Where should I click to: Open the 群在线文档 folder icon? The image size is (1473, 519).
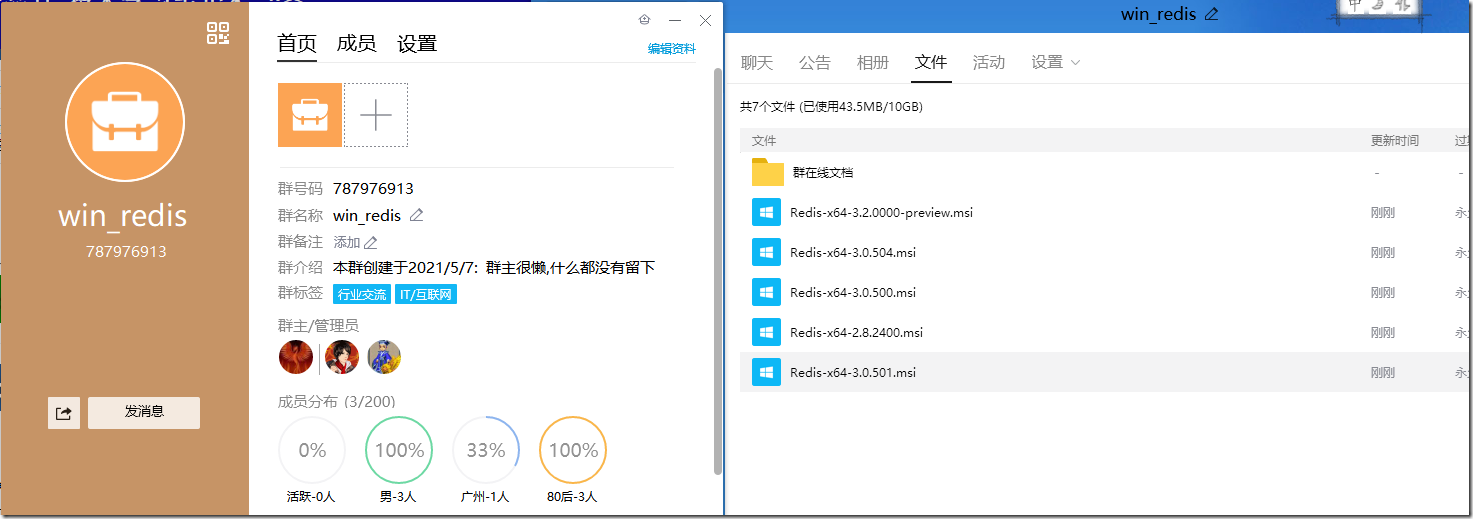pyautogui.click(x=768, y=172)
